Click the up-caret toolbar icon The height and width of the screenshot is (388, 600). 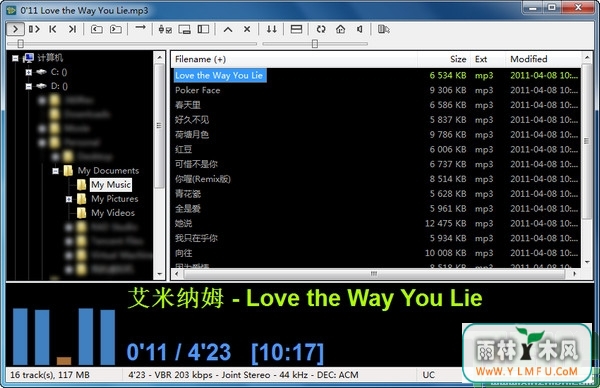coord(228,29)
